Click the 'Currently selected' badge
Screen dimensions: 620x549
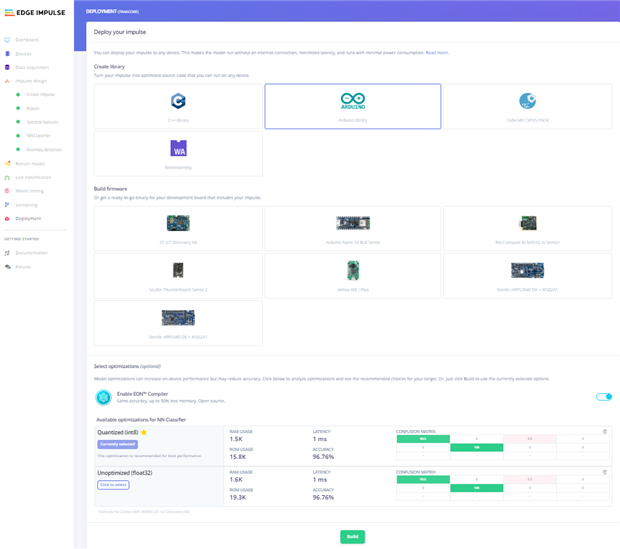(x=117, y=445)
